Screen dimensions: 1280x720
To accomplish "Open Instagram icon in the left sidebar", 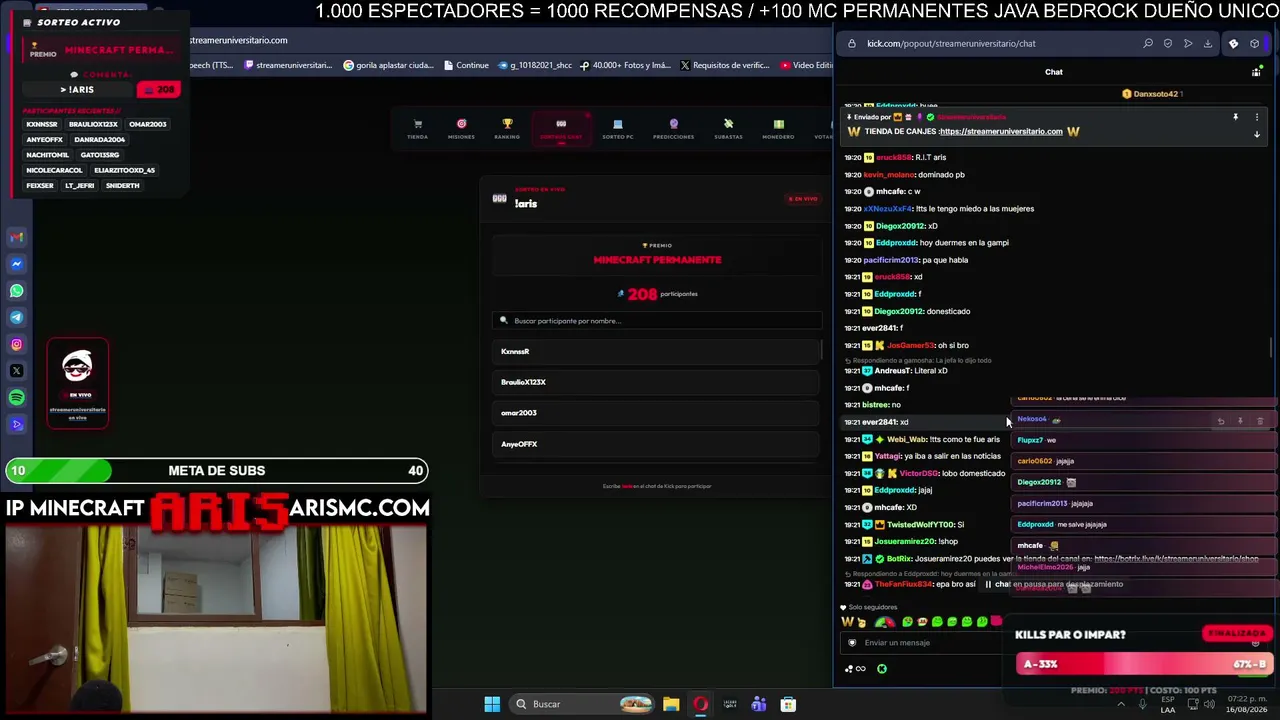I will coord(17,344).
